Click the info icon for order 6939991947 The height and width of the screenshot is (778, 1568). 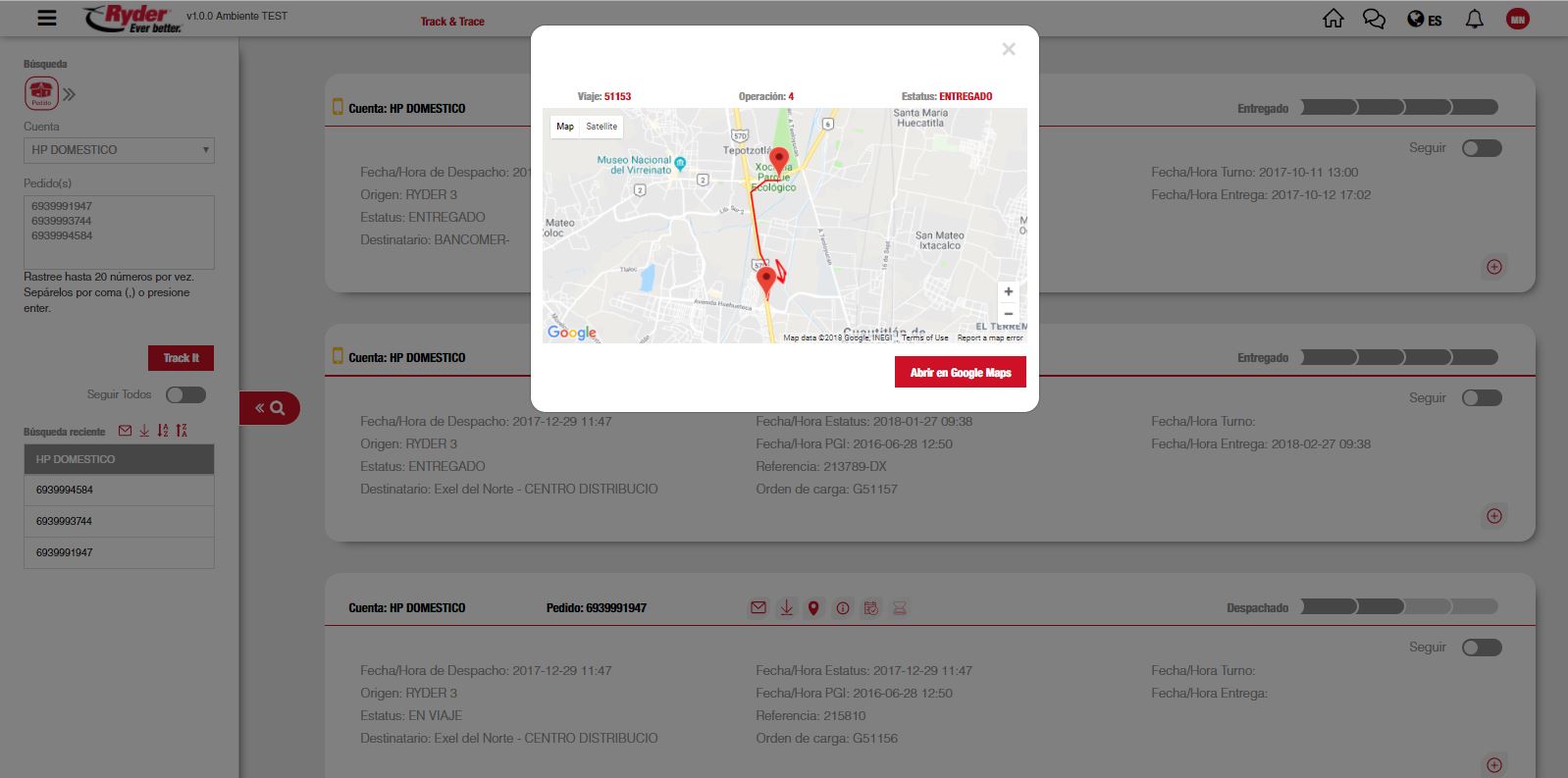(842, 608)
